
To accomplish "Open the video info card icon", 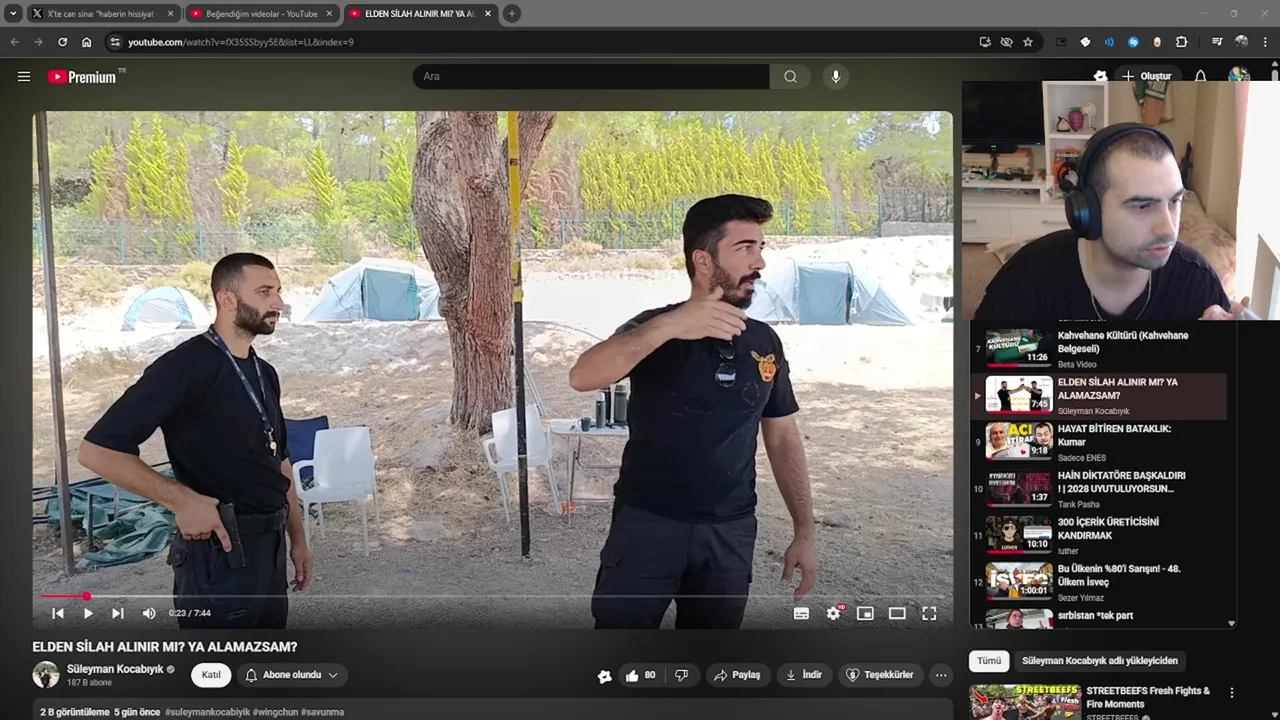I will pos(933,127).
